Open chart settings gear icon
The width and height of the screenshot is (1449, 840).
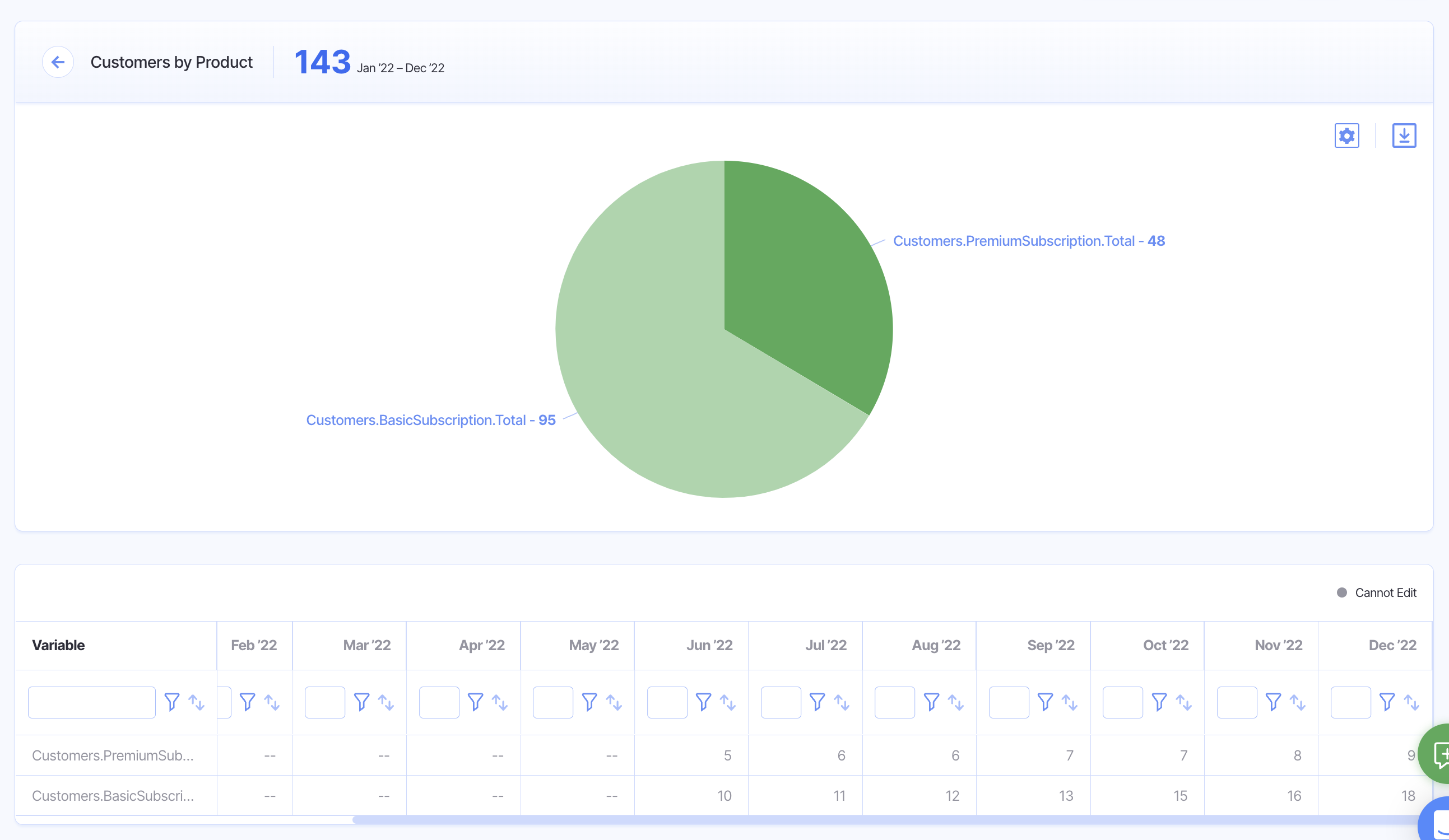(x=1346, y=136)
